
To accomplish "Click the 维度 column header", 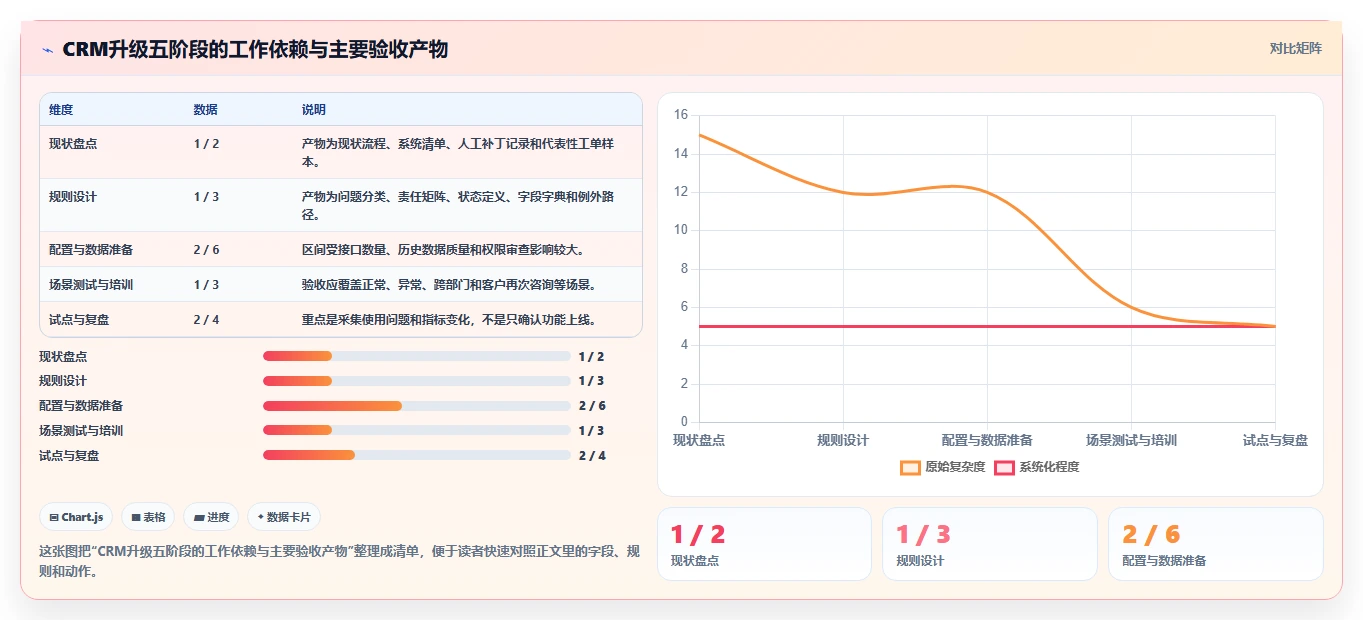I will (x=61, y=110).
